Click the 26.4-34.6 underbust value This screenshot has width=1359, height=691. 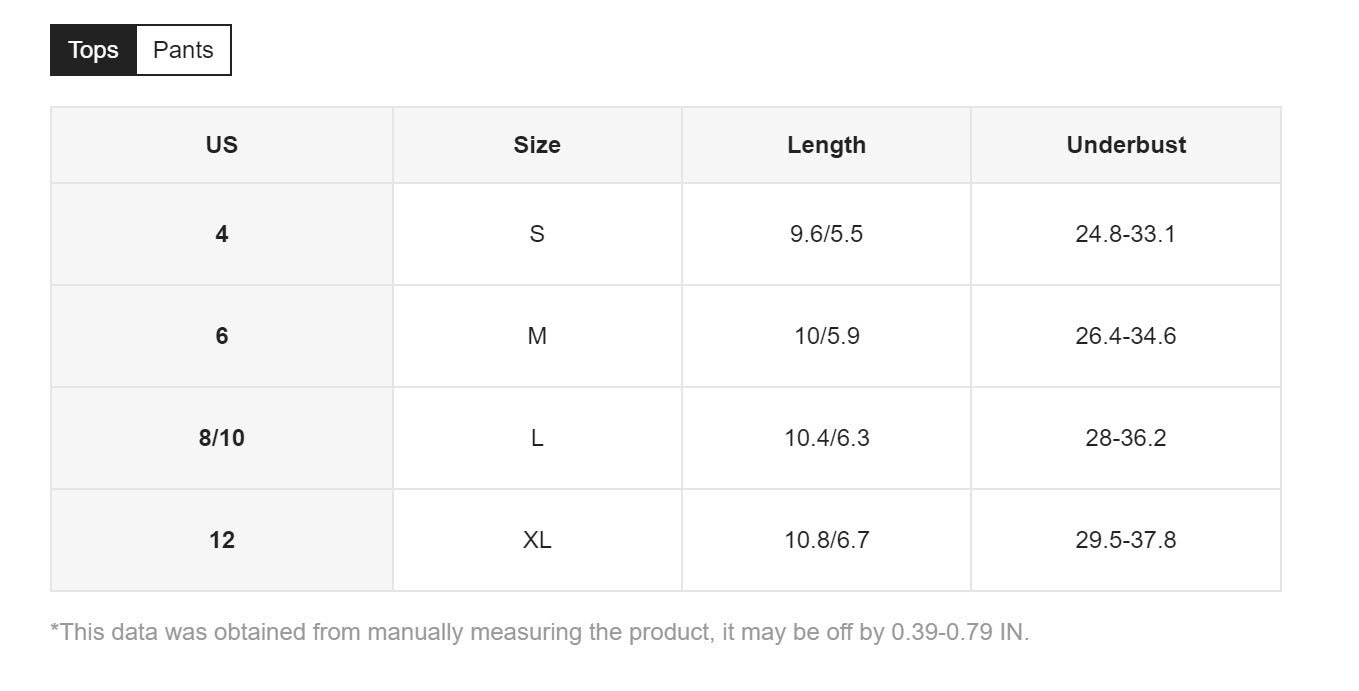[x=1126, y=336]
